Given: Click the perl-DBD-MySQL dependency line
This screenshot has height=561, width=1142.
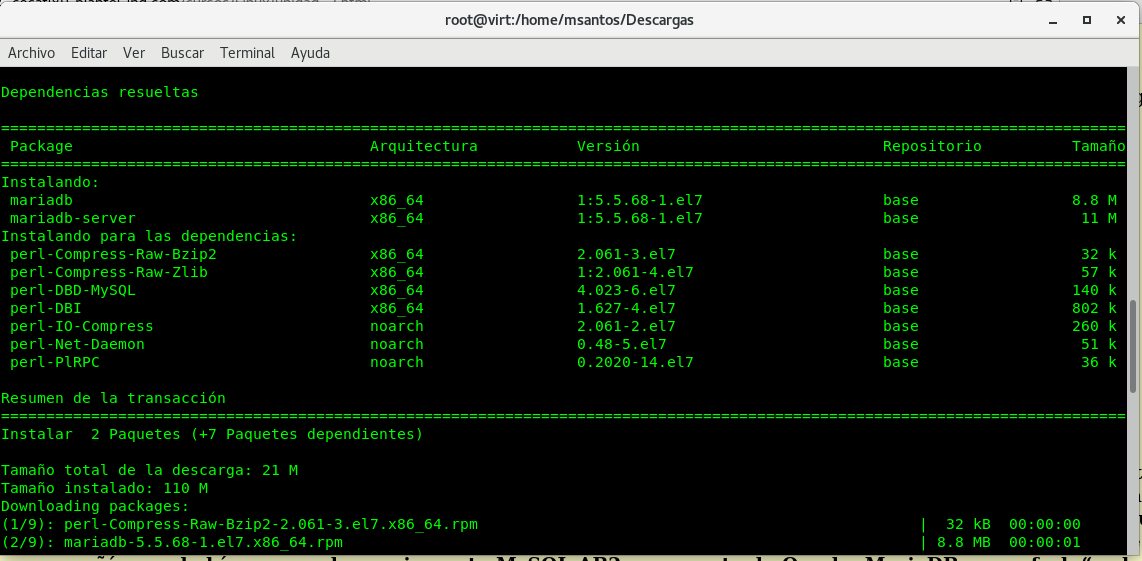Looking at the screenshot, I should tap(73, 290).
